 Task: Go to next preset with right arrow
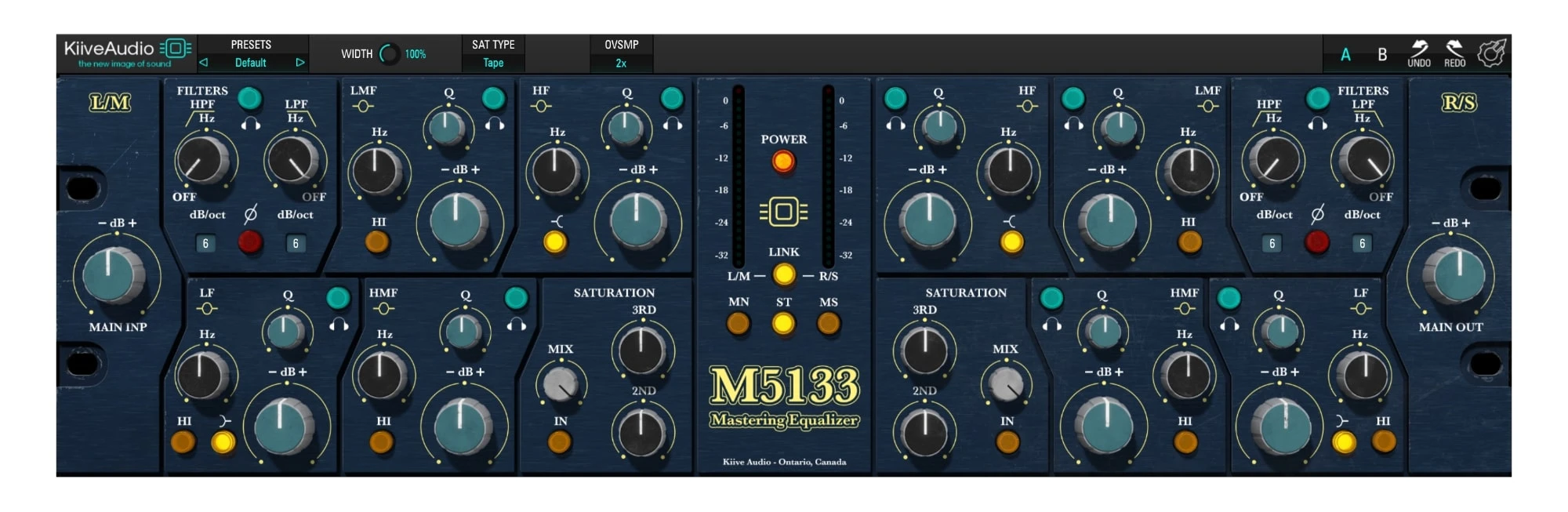click(299, 63)
